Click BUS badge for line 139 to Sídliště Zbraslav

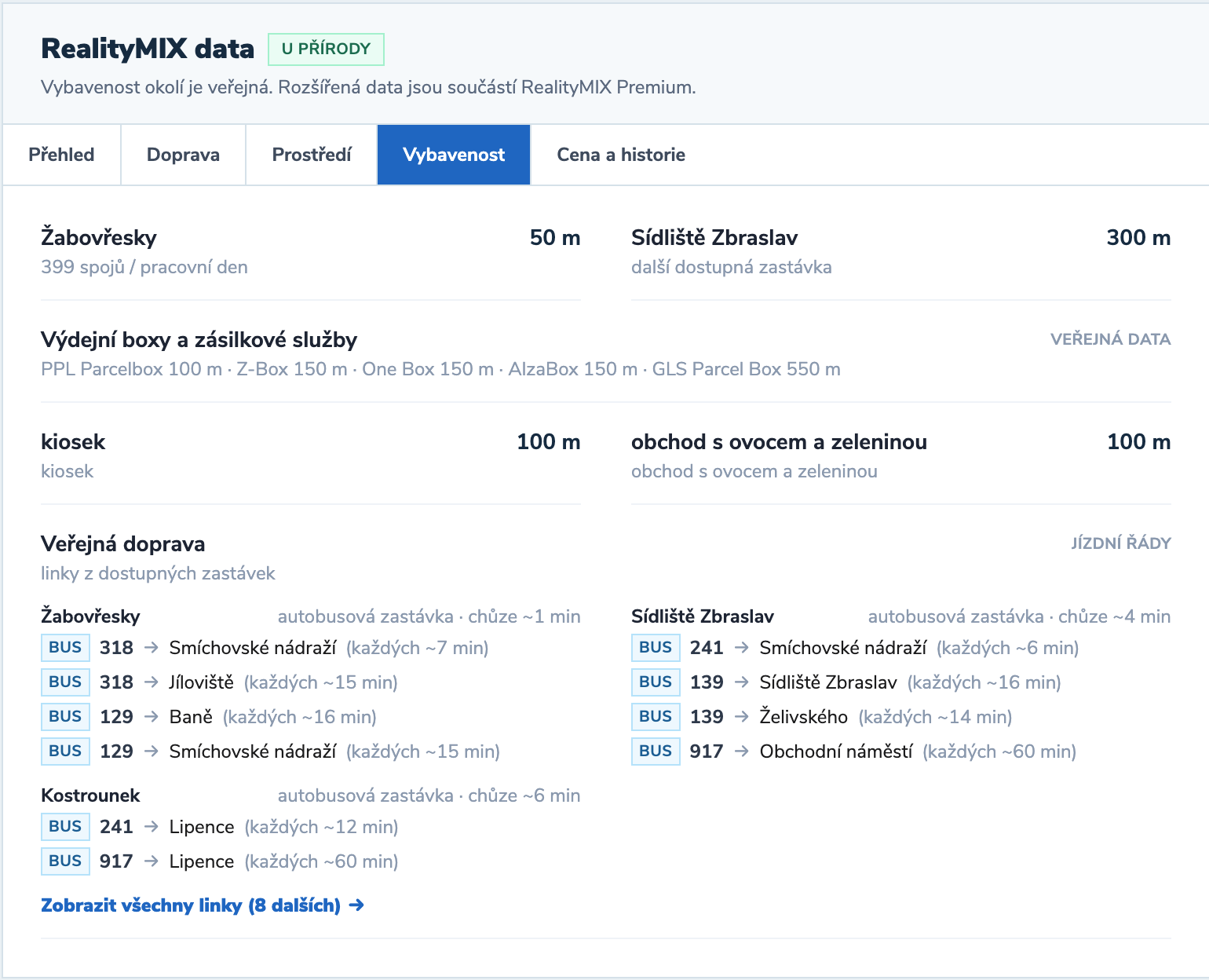[x=656, y=682]
